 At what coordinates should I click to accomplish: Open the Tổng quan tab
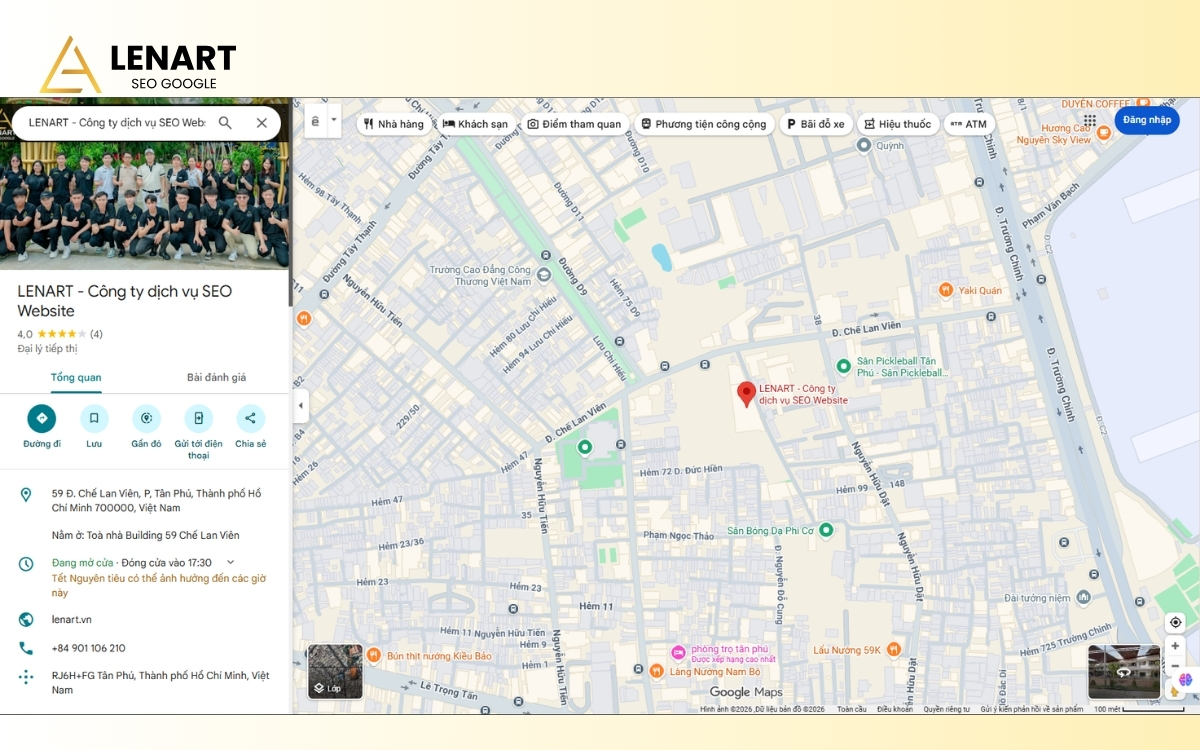pyautogui.click(x=76, y=377)
